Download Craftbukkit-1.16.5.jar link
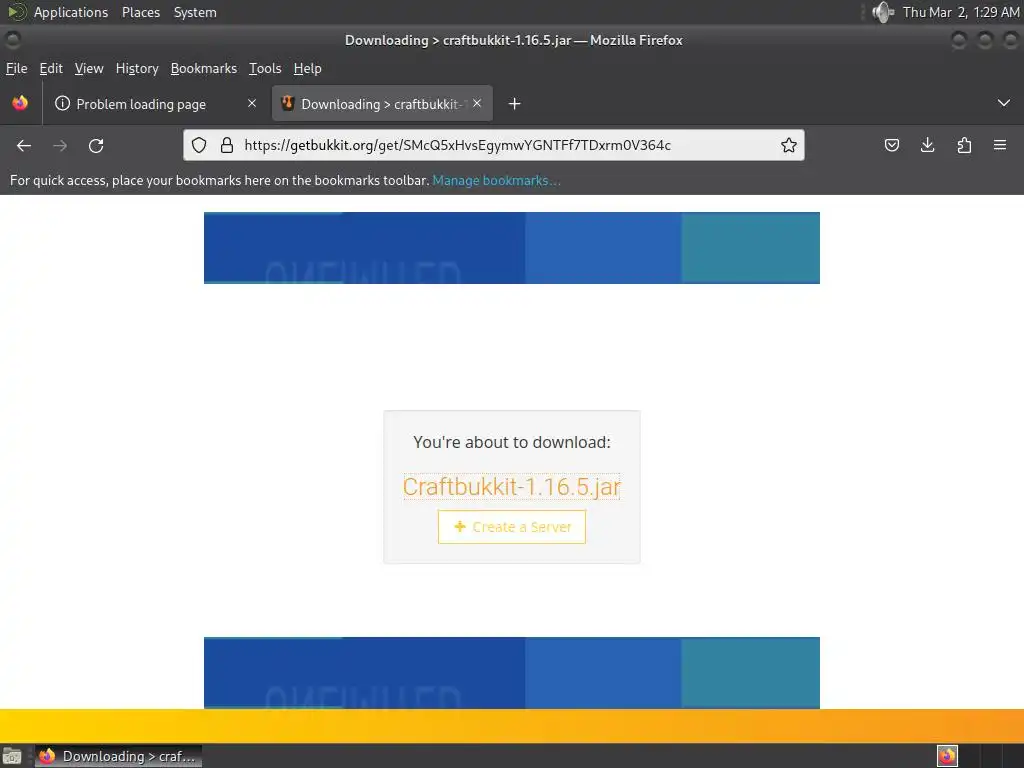 (511, 487)
